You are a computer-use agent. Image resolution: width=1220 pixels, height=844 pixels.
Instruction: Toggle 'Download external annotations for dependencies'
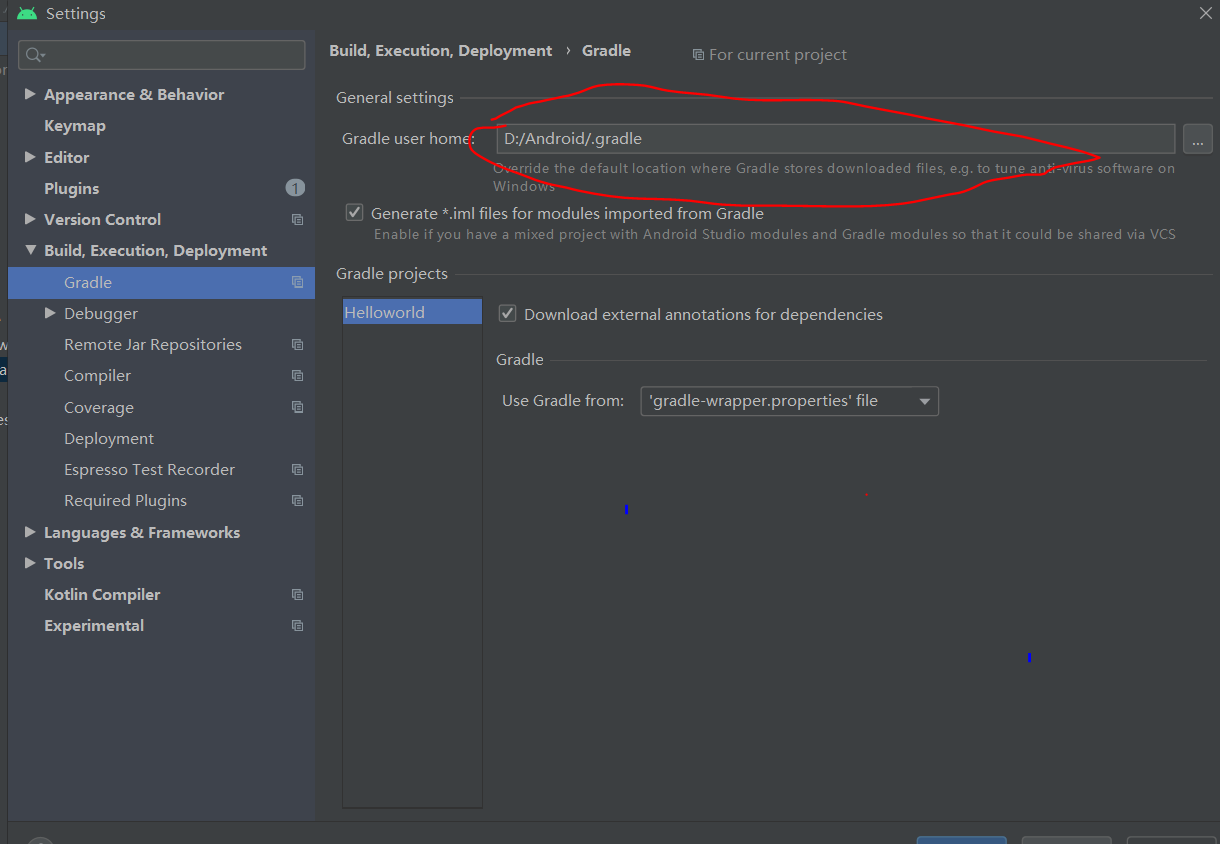tap(507, 313)
